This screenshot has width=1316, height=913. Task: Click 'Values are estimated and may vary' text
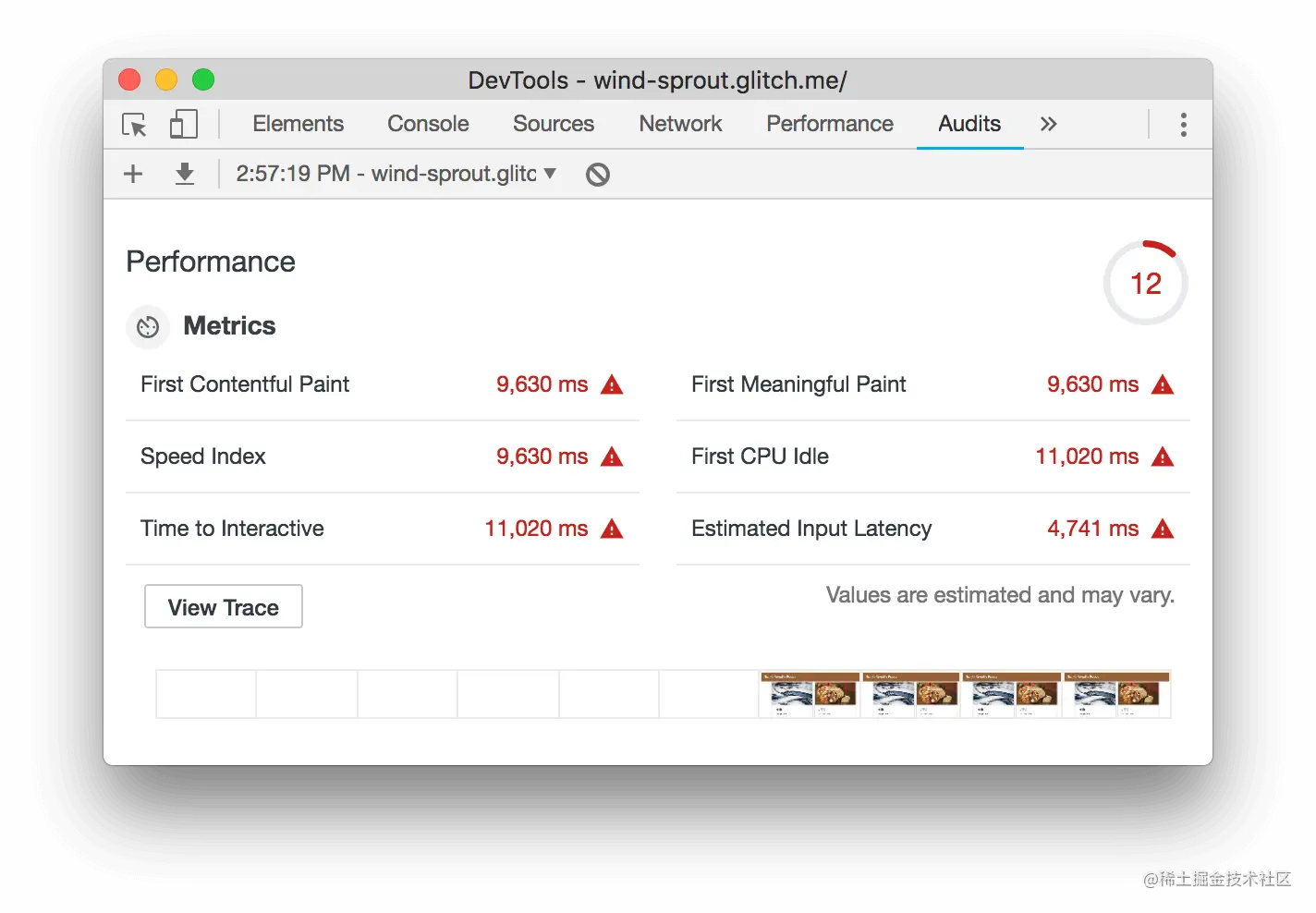pyautogui.click(x=1000, y=595)
